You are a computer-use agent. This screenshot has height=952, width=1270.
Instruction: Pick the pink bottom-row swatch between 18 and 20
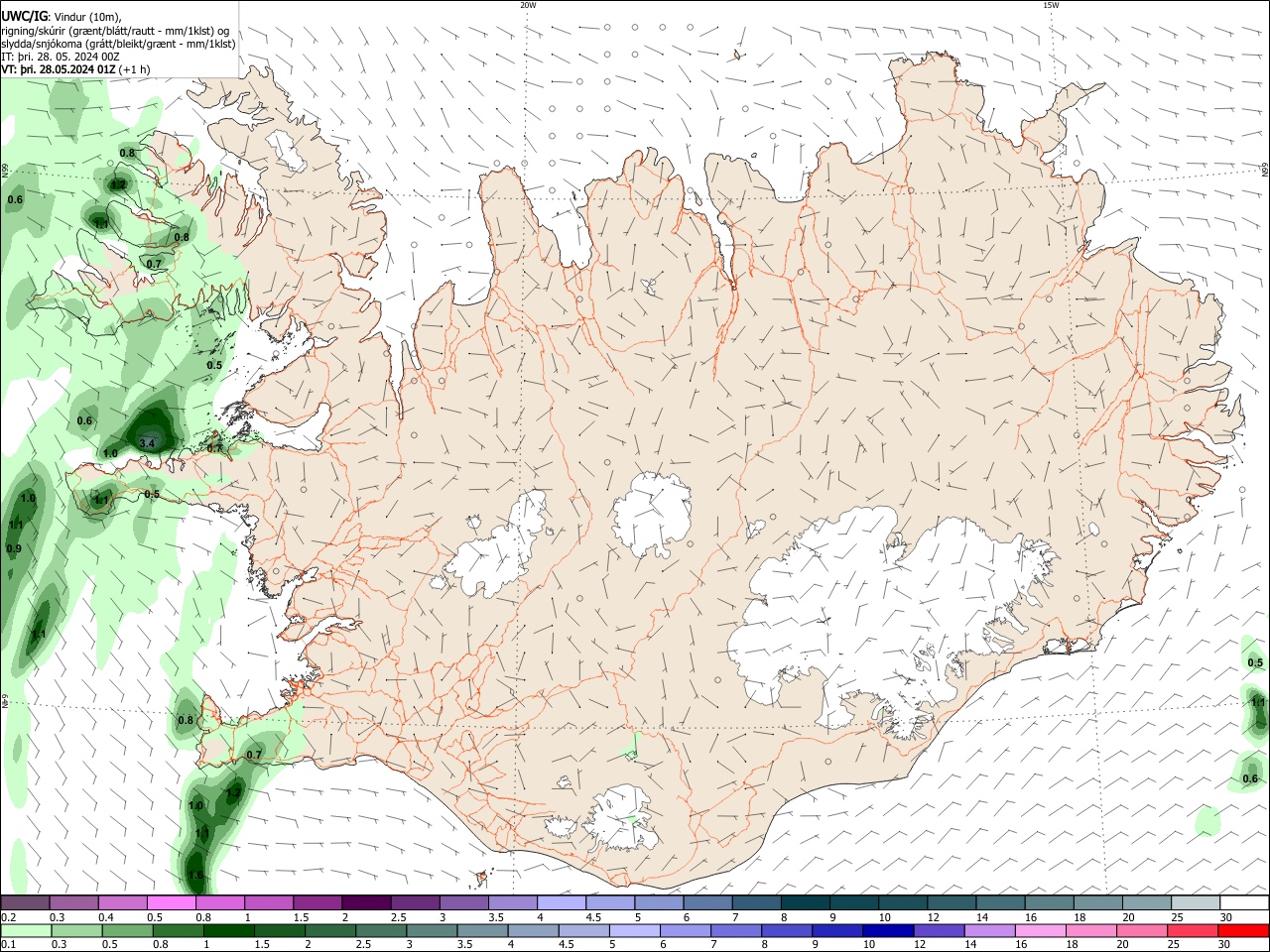point(1089,930)
